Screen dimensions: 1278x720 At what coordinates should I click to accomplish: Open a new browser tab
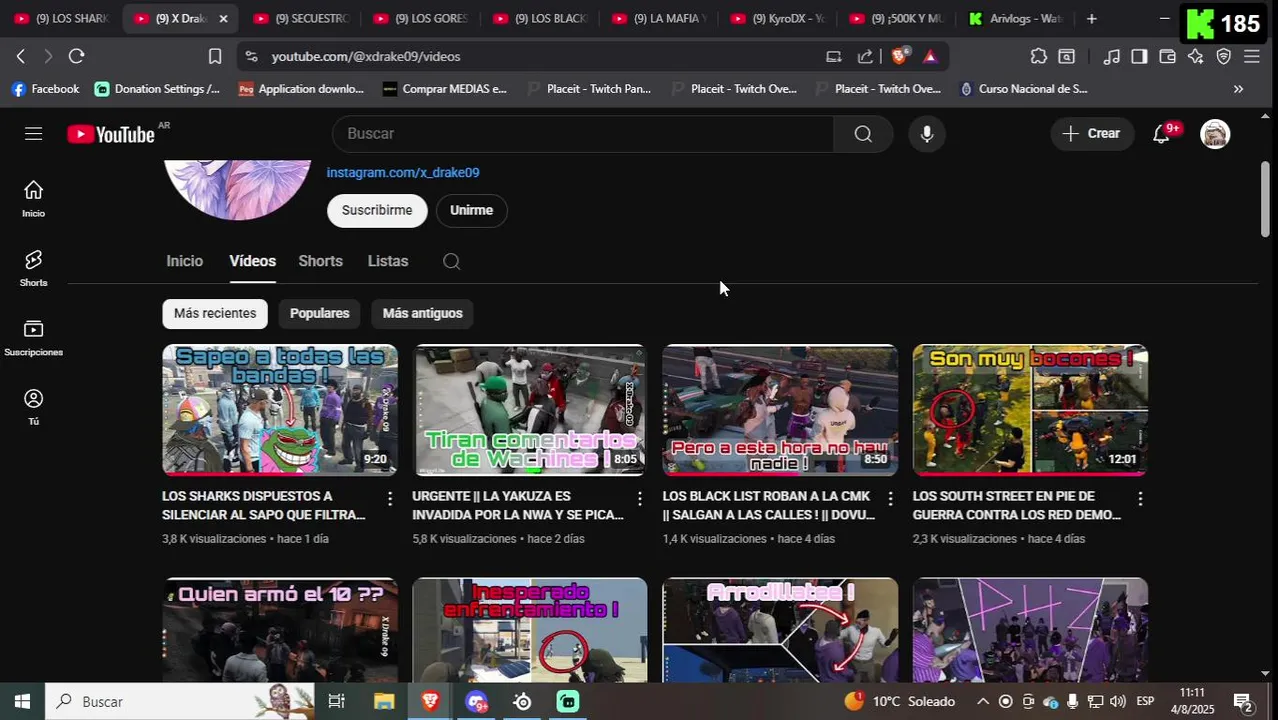[1091, 19]
